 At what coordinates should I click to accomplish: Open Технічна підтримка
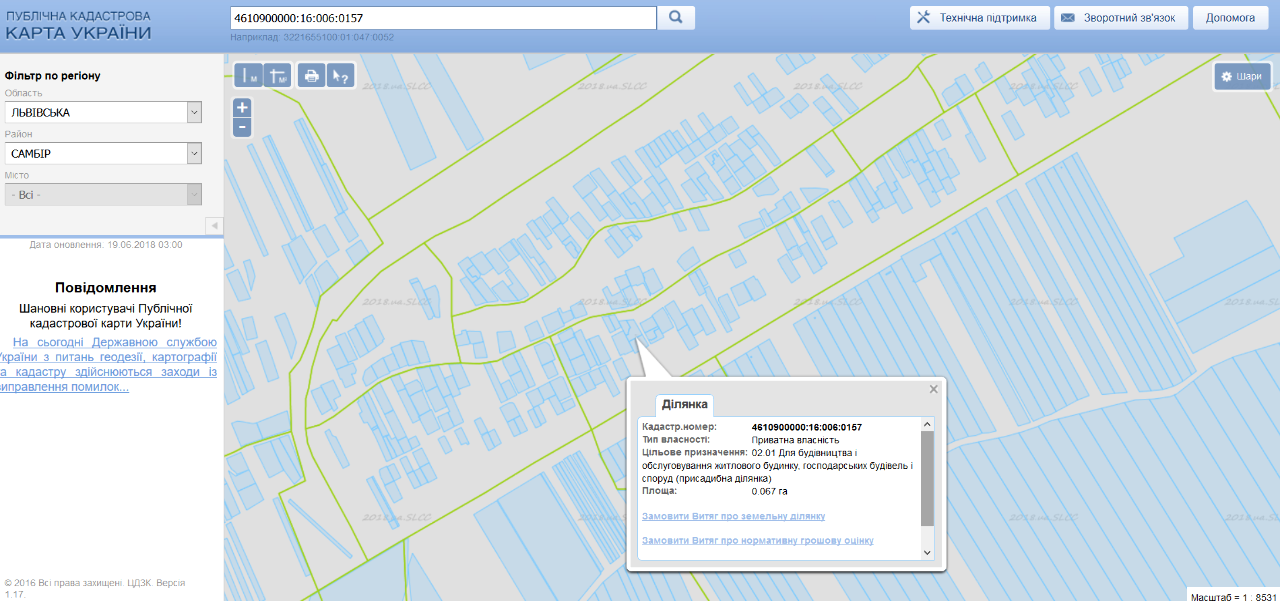980,18
